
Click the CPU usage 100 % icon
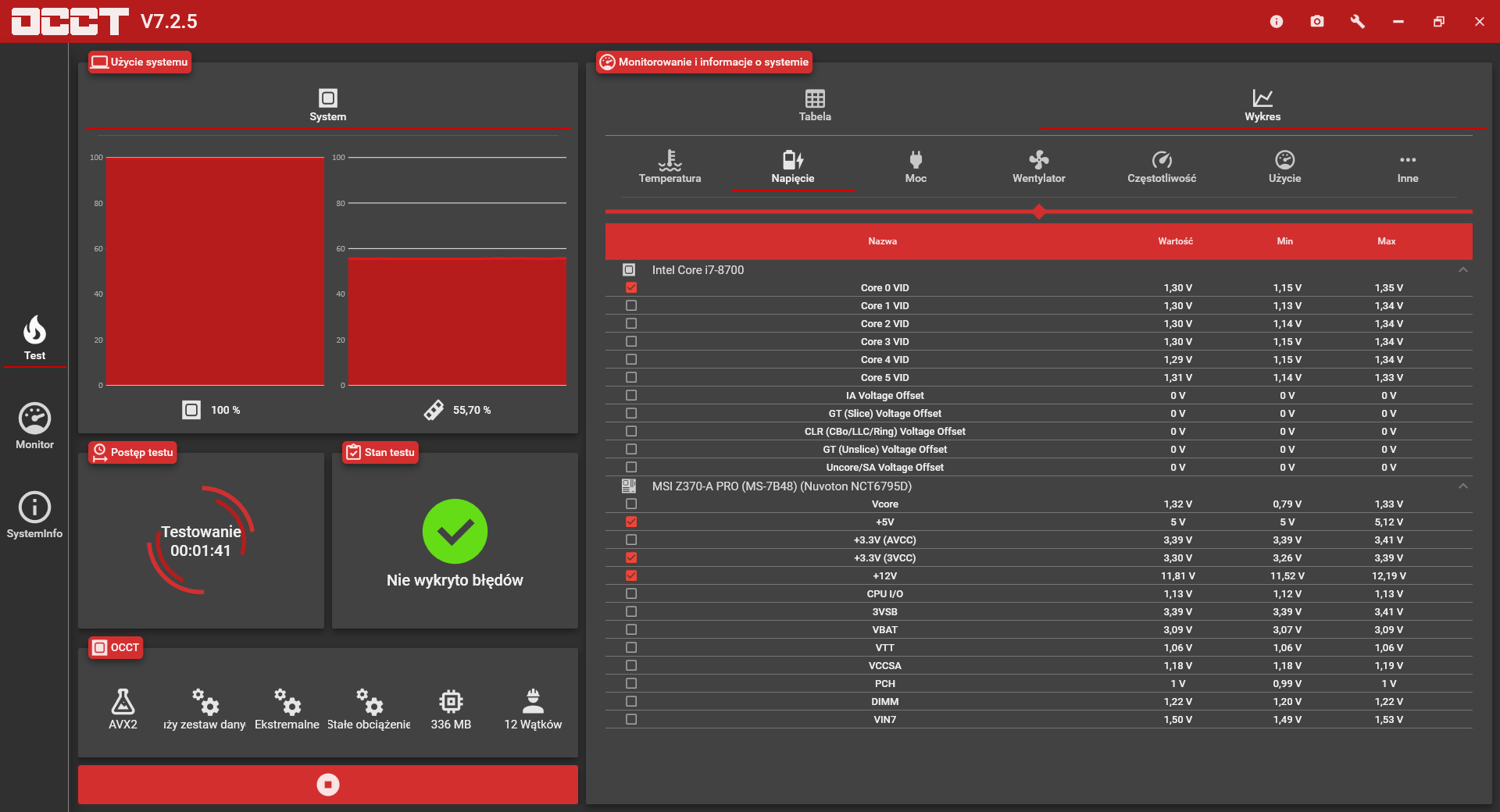coord(191,410)
